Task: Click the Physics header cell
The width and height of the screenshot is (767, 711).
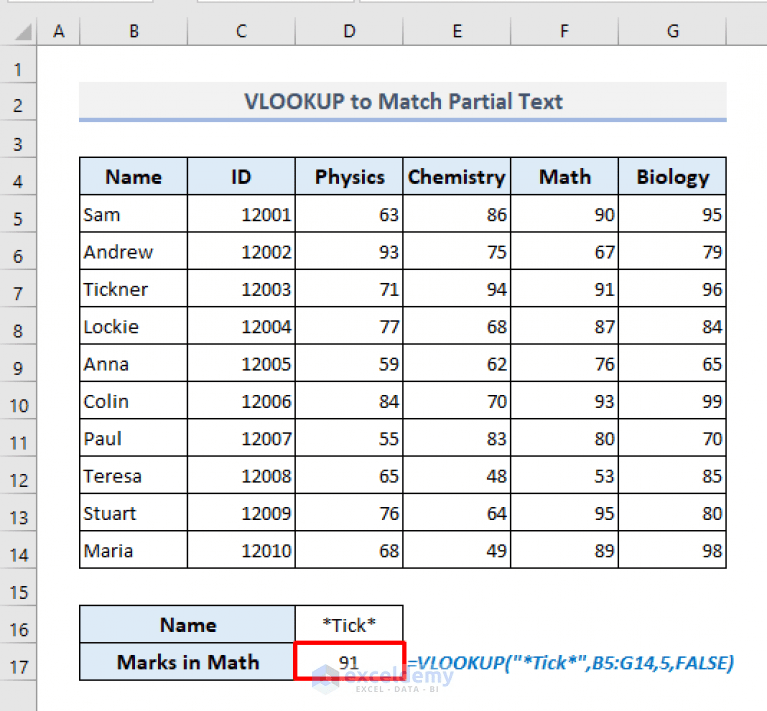Action: [349, 177]
